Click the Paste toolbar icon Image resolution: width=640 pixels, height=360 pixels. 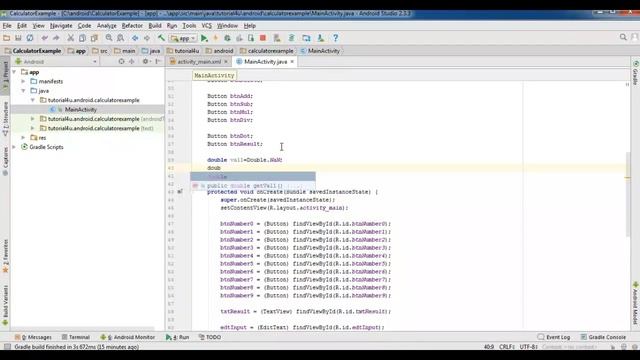click(94, 38)
